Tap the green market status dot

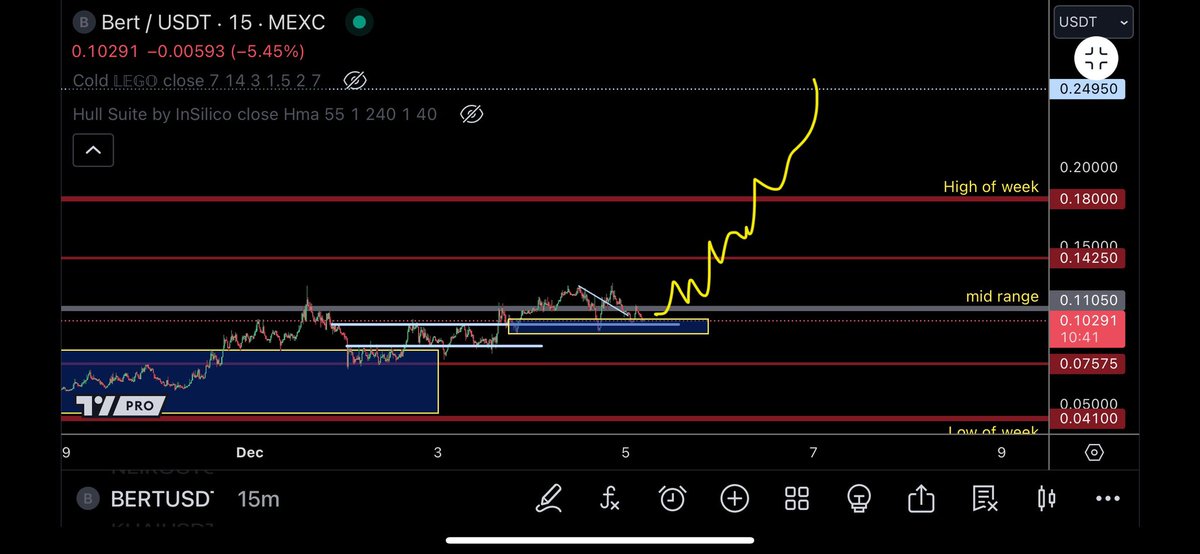[x=359, y=22]
